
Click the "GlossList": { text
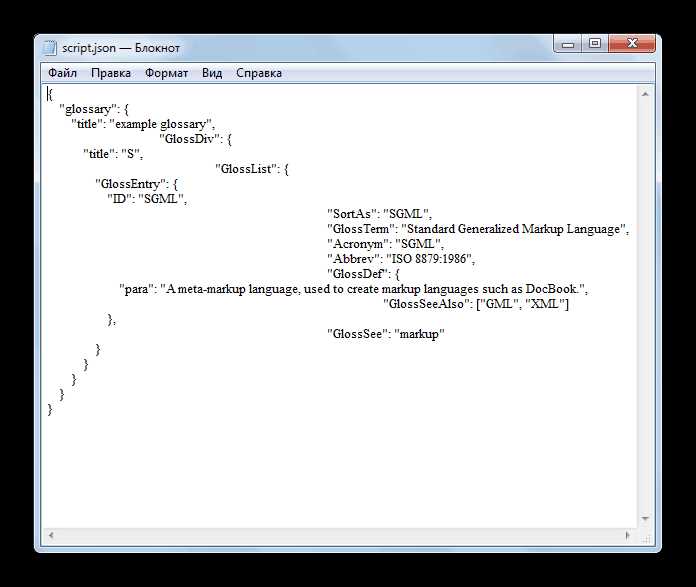click(252, 169)
